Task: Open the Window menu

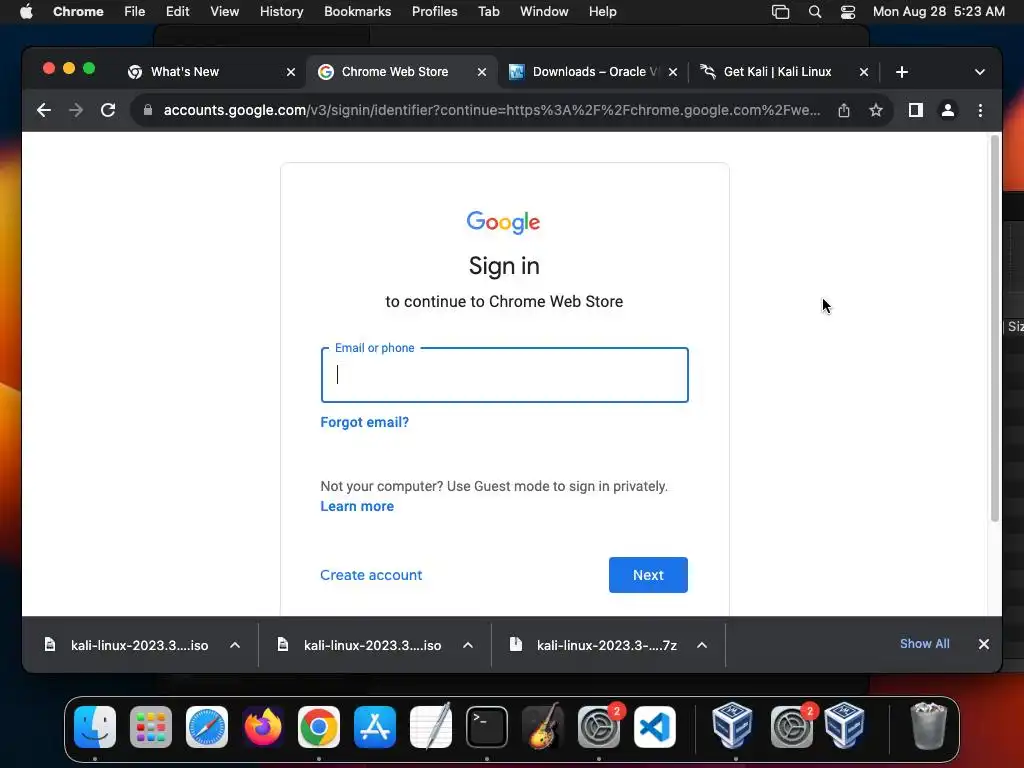Action: click(544, 12)
